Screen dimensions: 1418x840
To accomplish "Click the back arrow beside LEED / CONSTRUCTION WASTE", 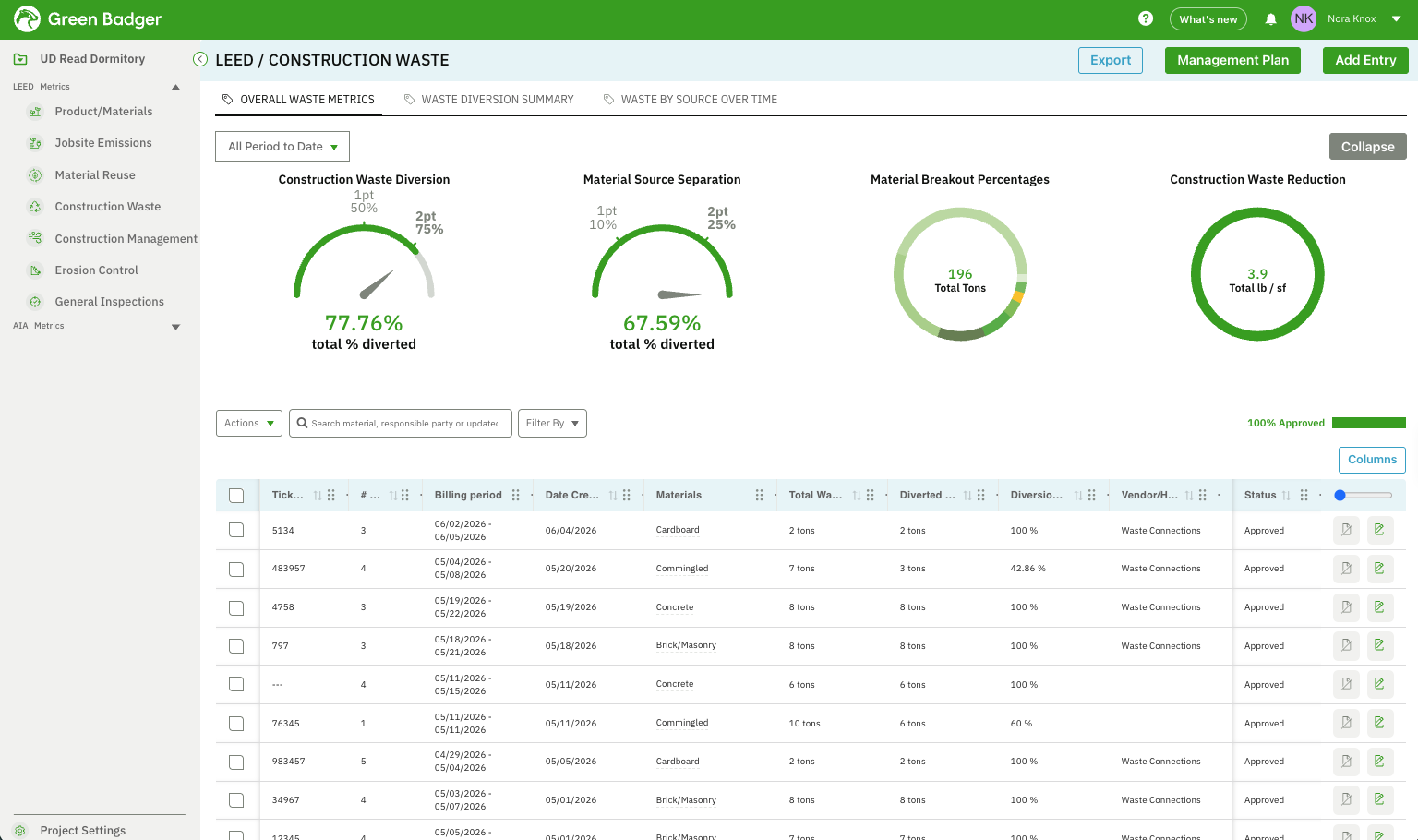I will coord(200,59).
